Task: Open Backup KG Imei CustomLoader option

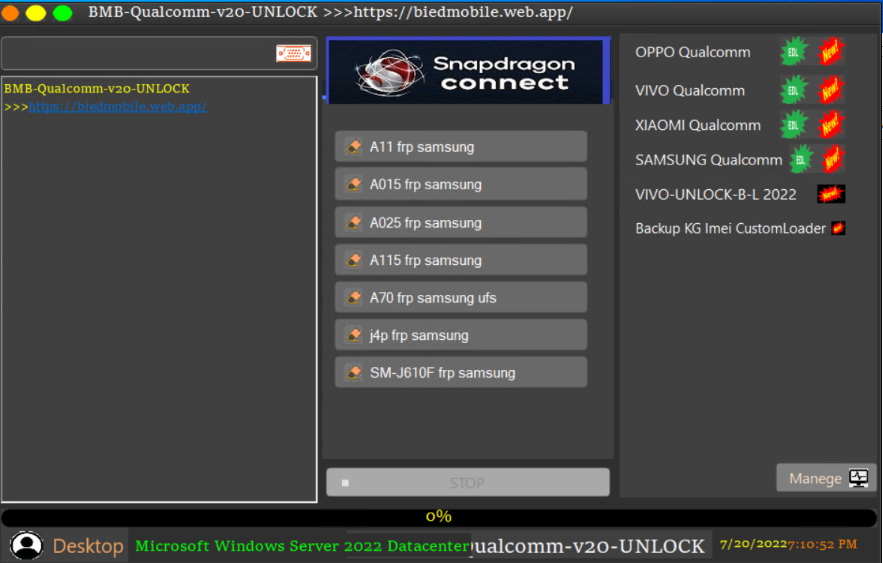Action: coord(730,228)
